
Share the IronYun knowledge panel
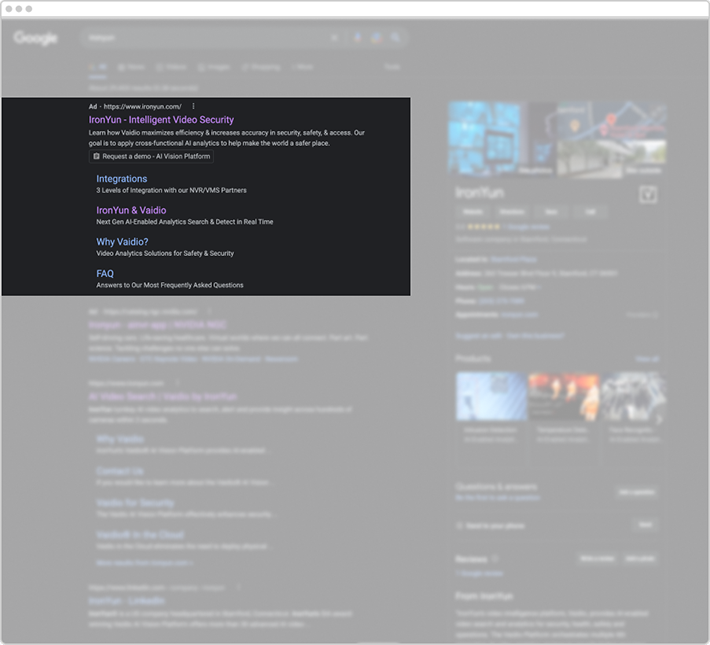648,195
